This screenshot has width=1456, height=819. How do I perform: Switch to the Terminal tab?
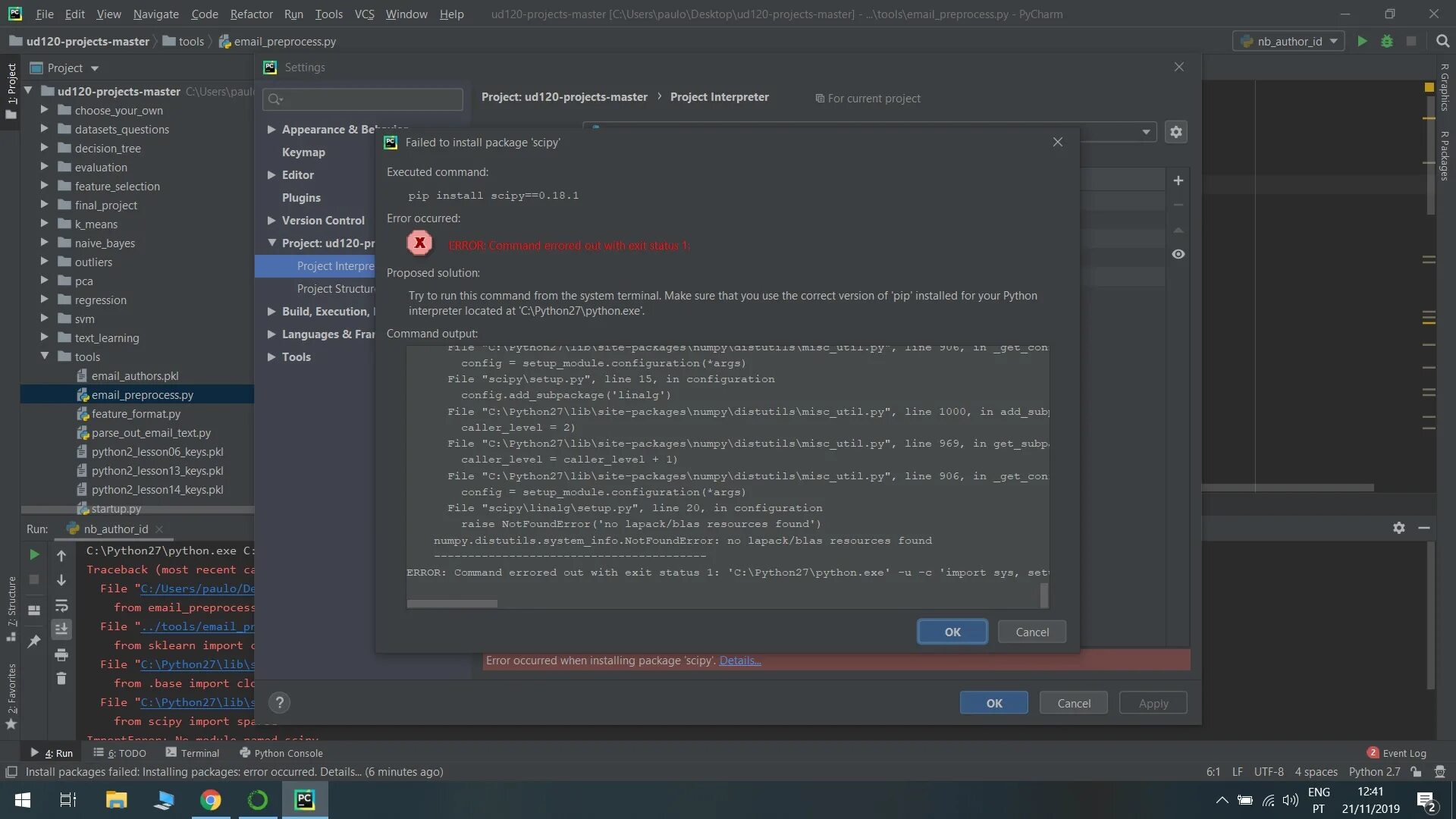[193, 753]
